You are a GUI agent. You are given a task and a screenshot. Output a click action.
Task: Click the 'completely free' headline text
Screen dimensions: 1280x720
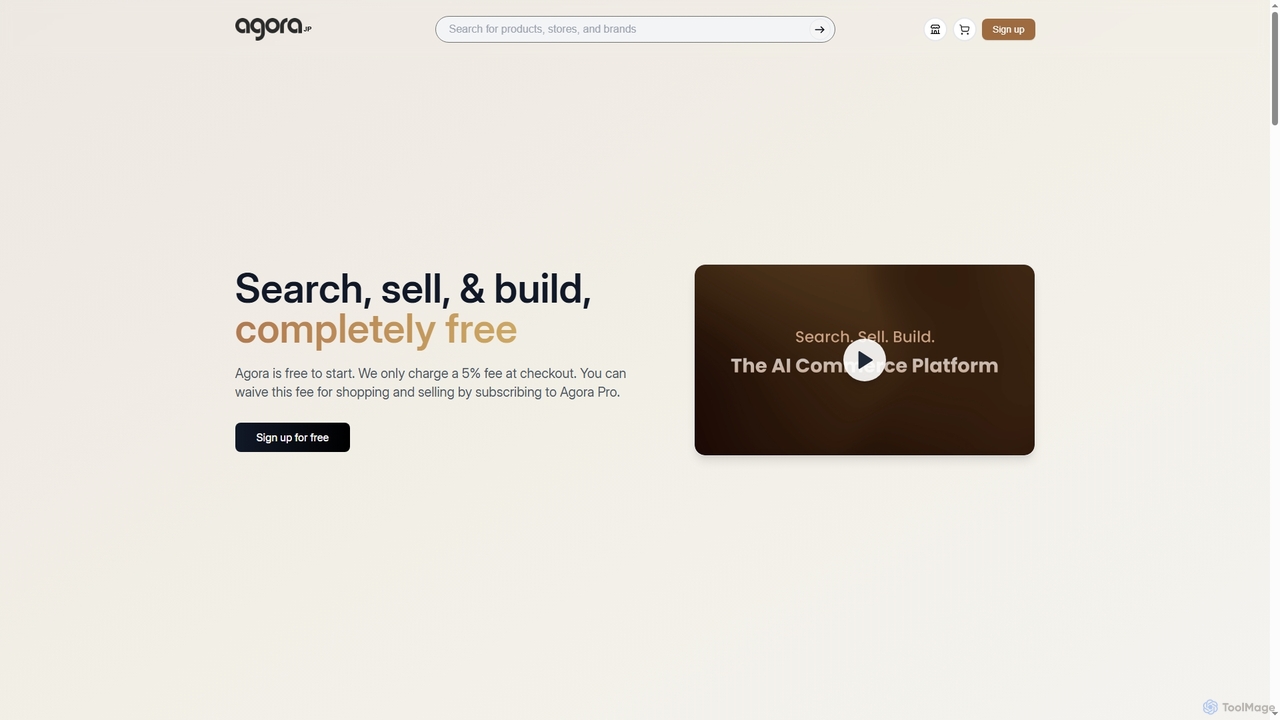(x=376, y=329)
